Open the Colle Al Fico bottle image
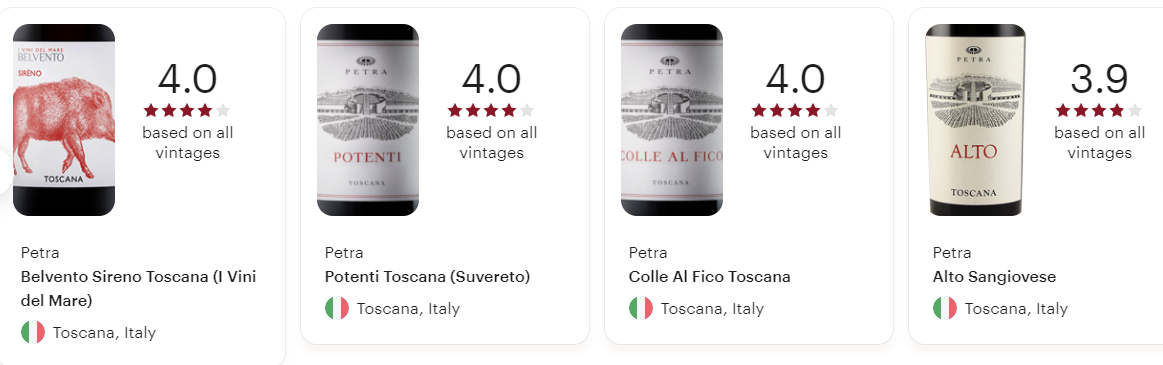Image resolution: width=1163 pixels, height=365 pixels. click(672, 120)
